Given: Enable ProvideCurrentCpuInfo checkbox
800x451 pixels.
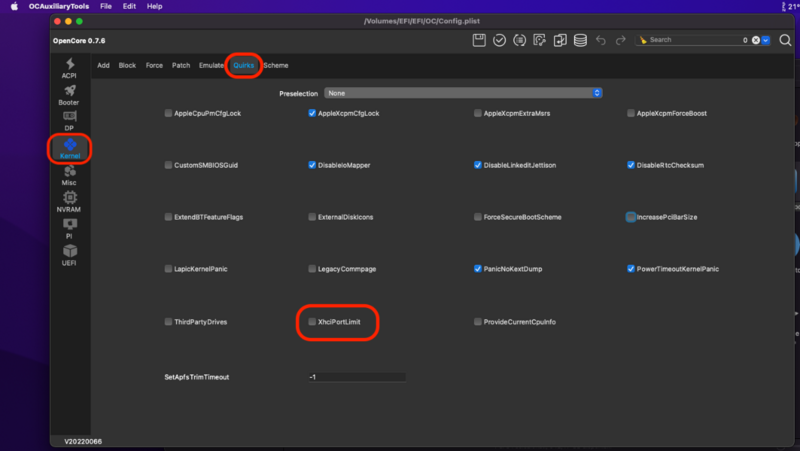Looking at the screenshot, I should [478, 322].
